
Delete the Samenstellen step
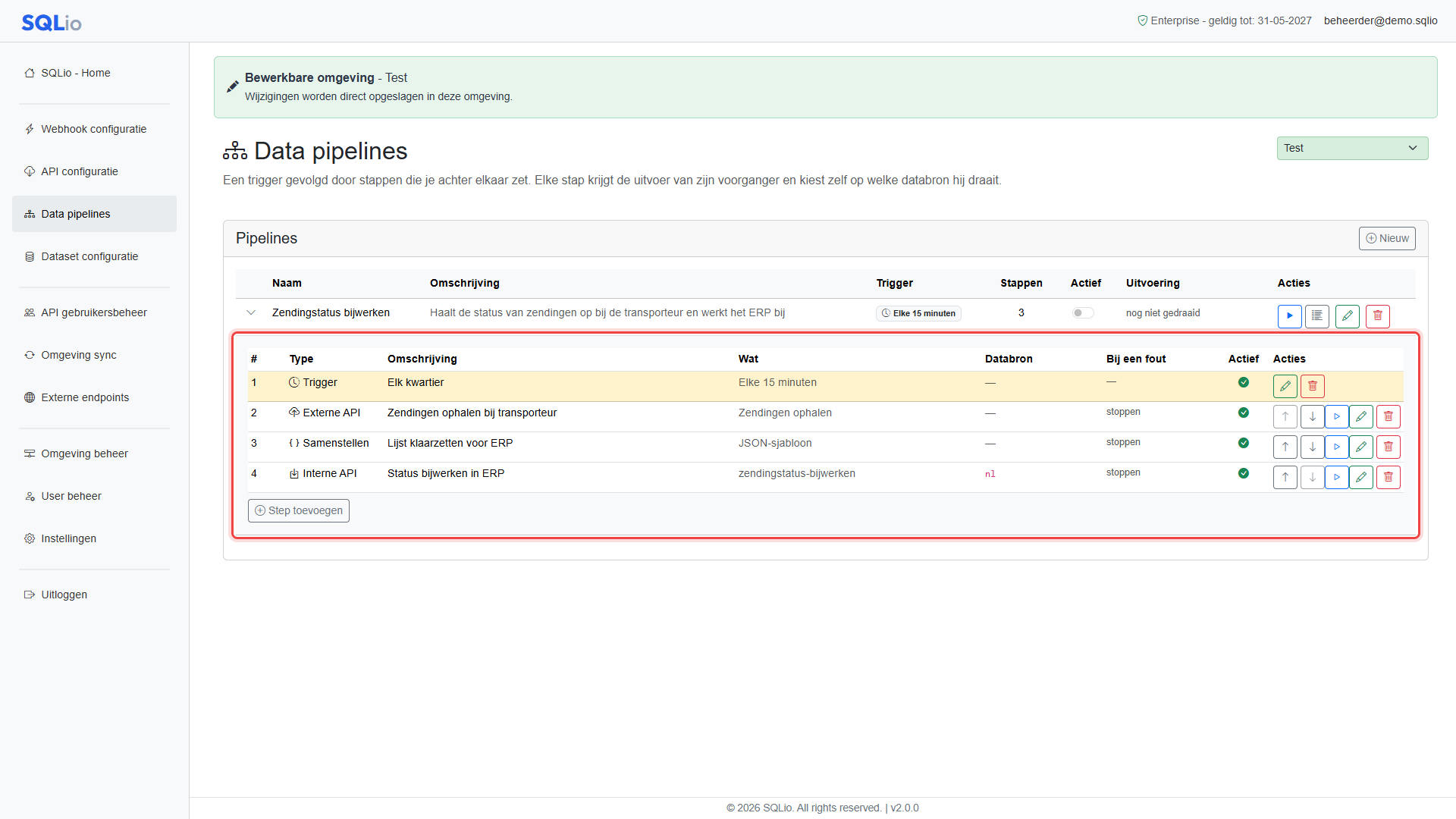[x=1388, y=447]
